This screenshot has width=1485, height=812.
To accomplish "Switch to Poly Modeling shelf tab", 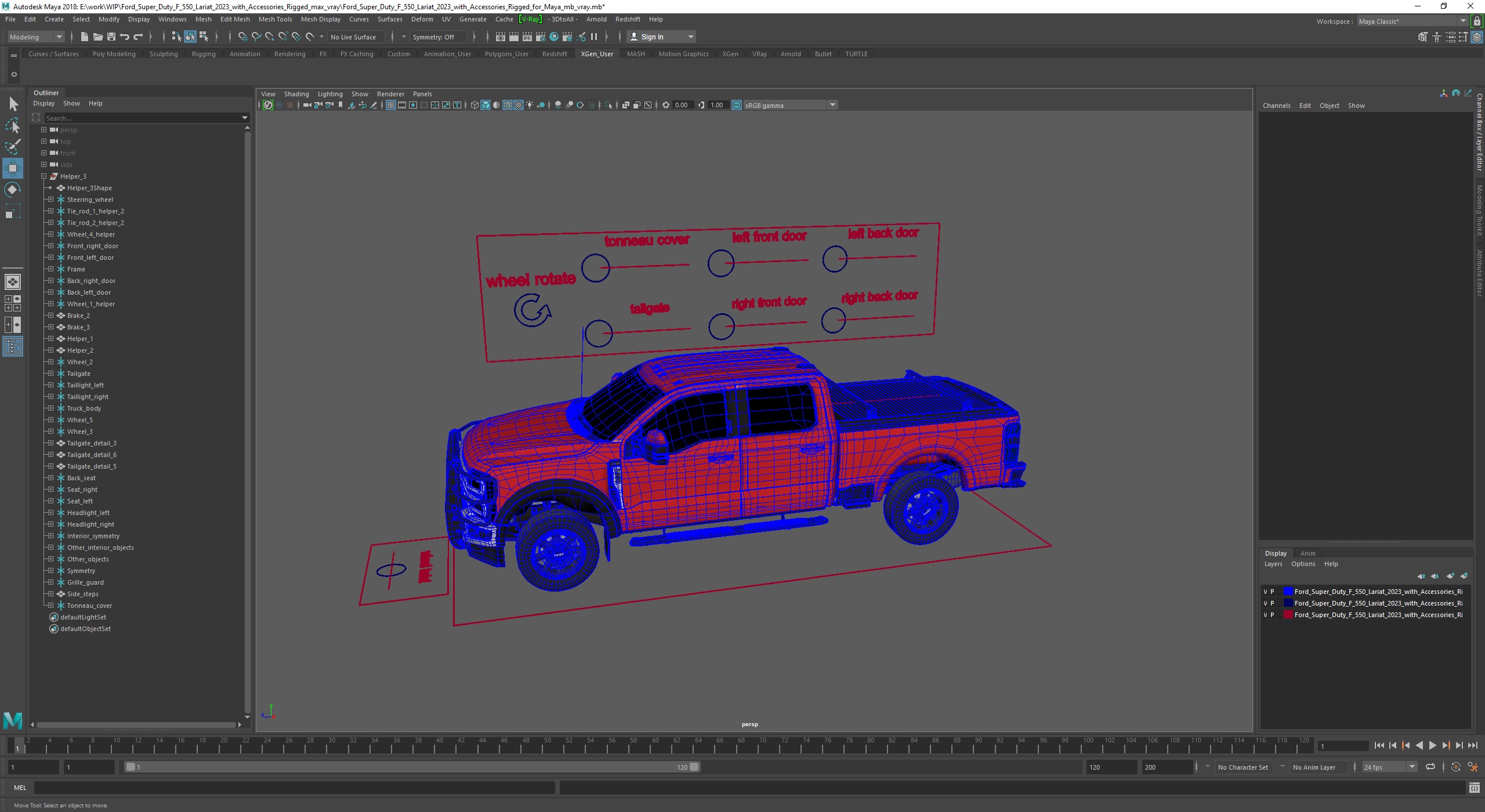I will (x=114, y=54).
